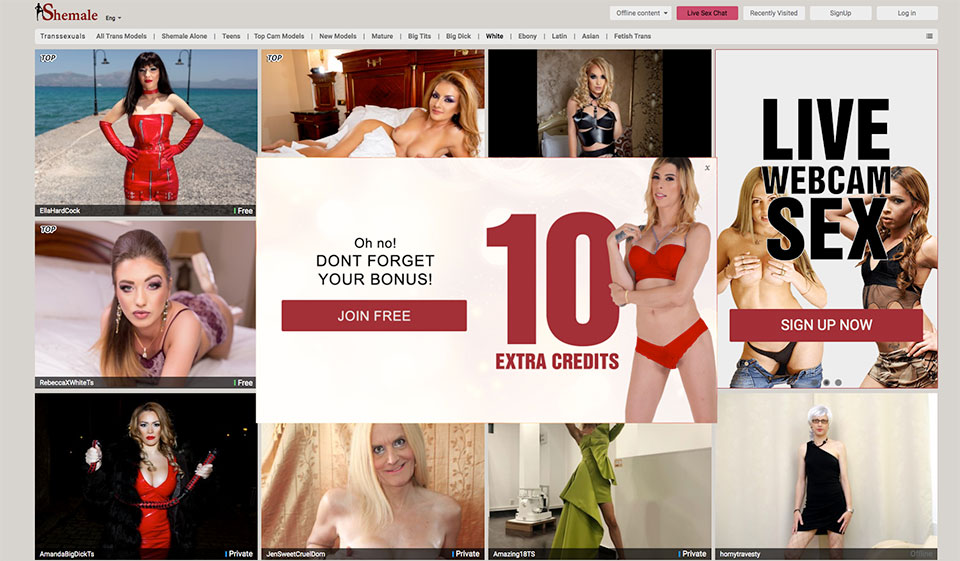Click the SignUp button in the header
Image resolution: width=960 pixels, height=561 pixels.
click(840, 13)
